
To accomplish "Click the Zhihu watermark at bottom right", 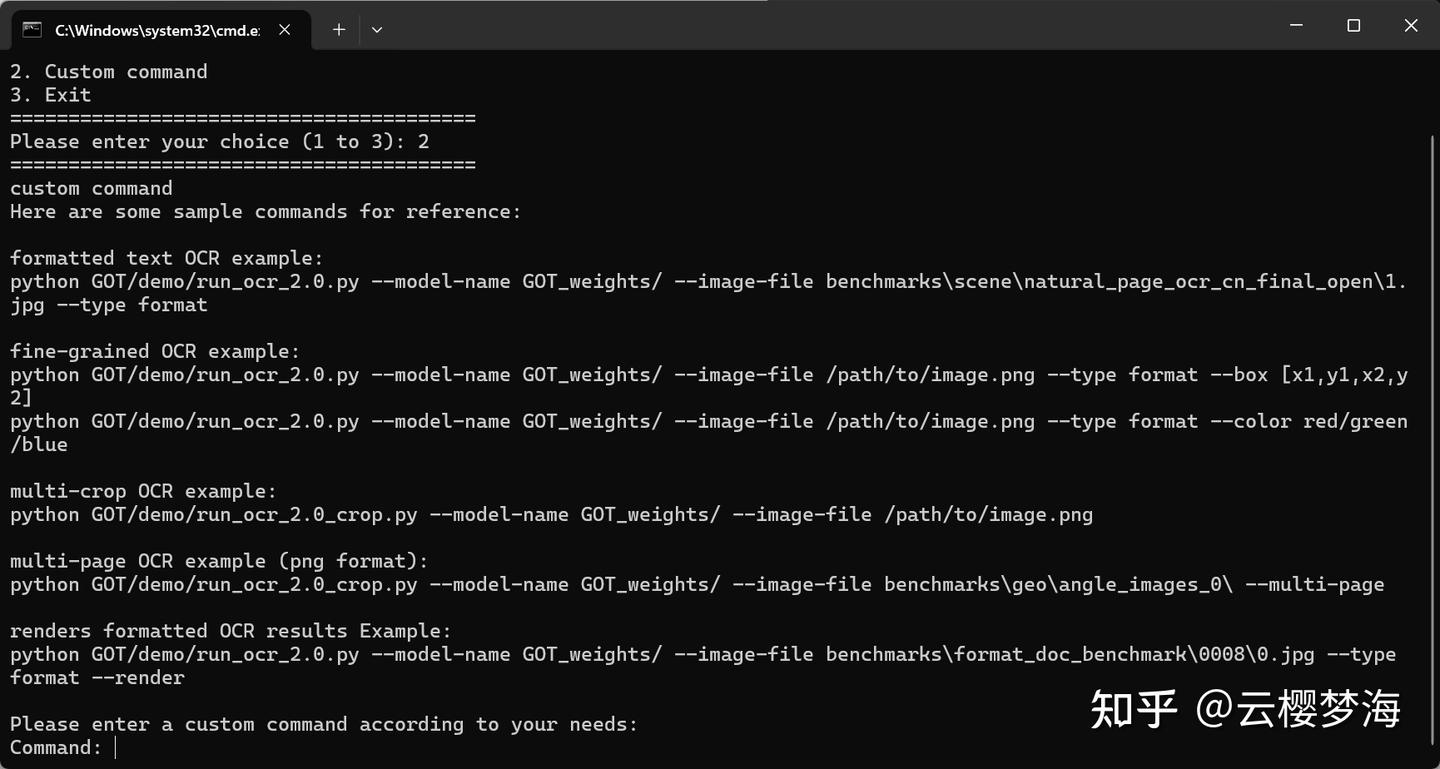I will pos(1245,709).
